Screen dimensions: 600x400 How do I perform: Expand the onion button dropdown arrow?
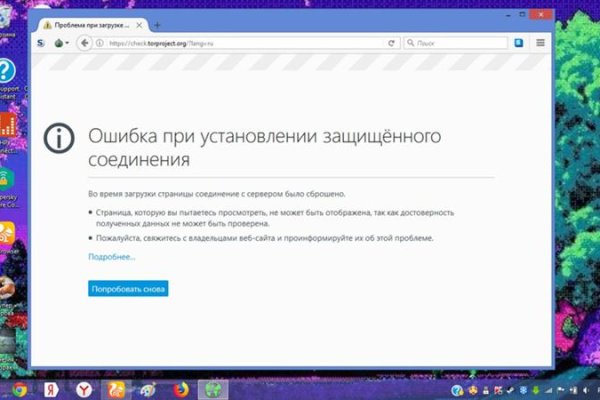[68, 43]
